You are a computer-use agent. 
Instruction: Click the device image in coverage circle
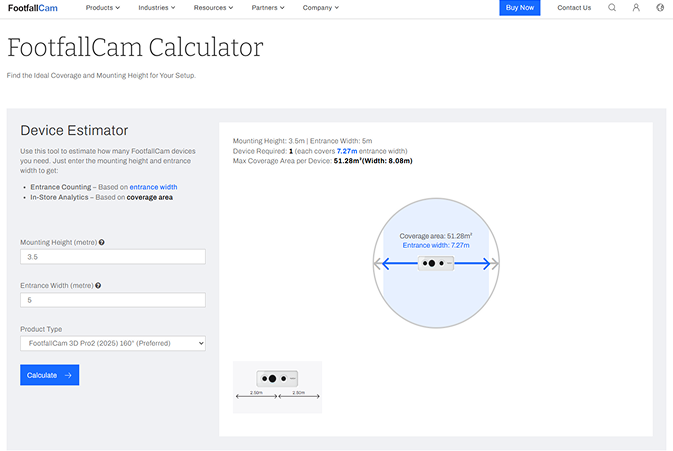pos(436,263)
